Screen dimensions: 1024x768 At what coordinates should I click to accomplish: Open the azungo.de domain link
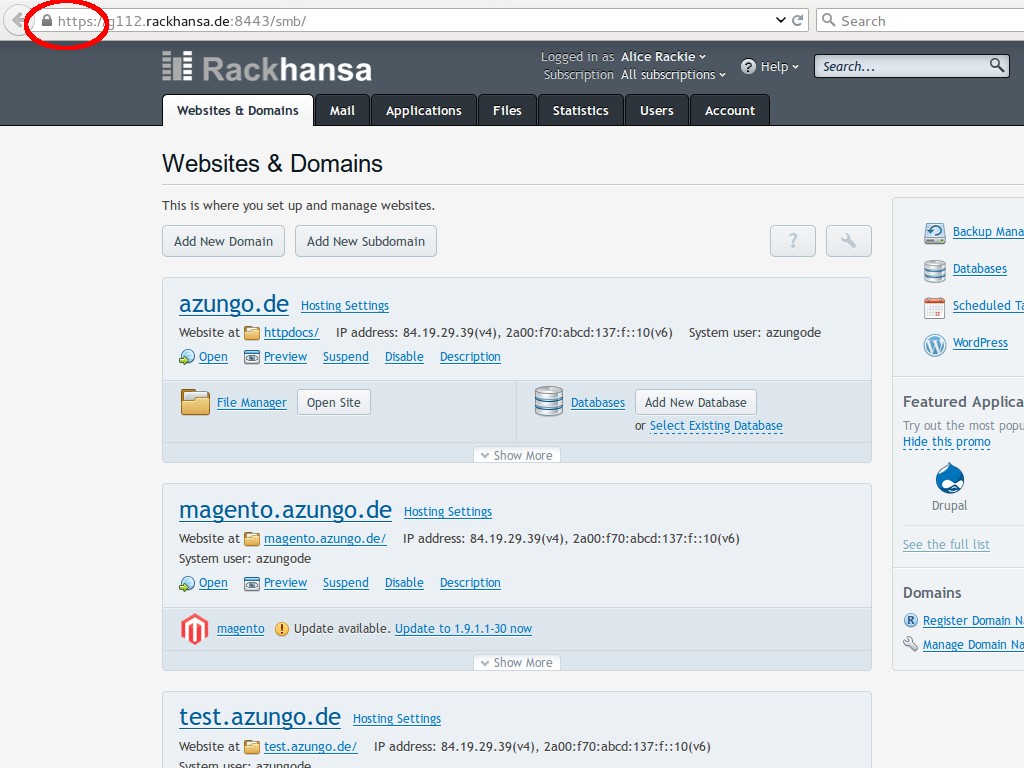234,304
